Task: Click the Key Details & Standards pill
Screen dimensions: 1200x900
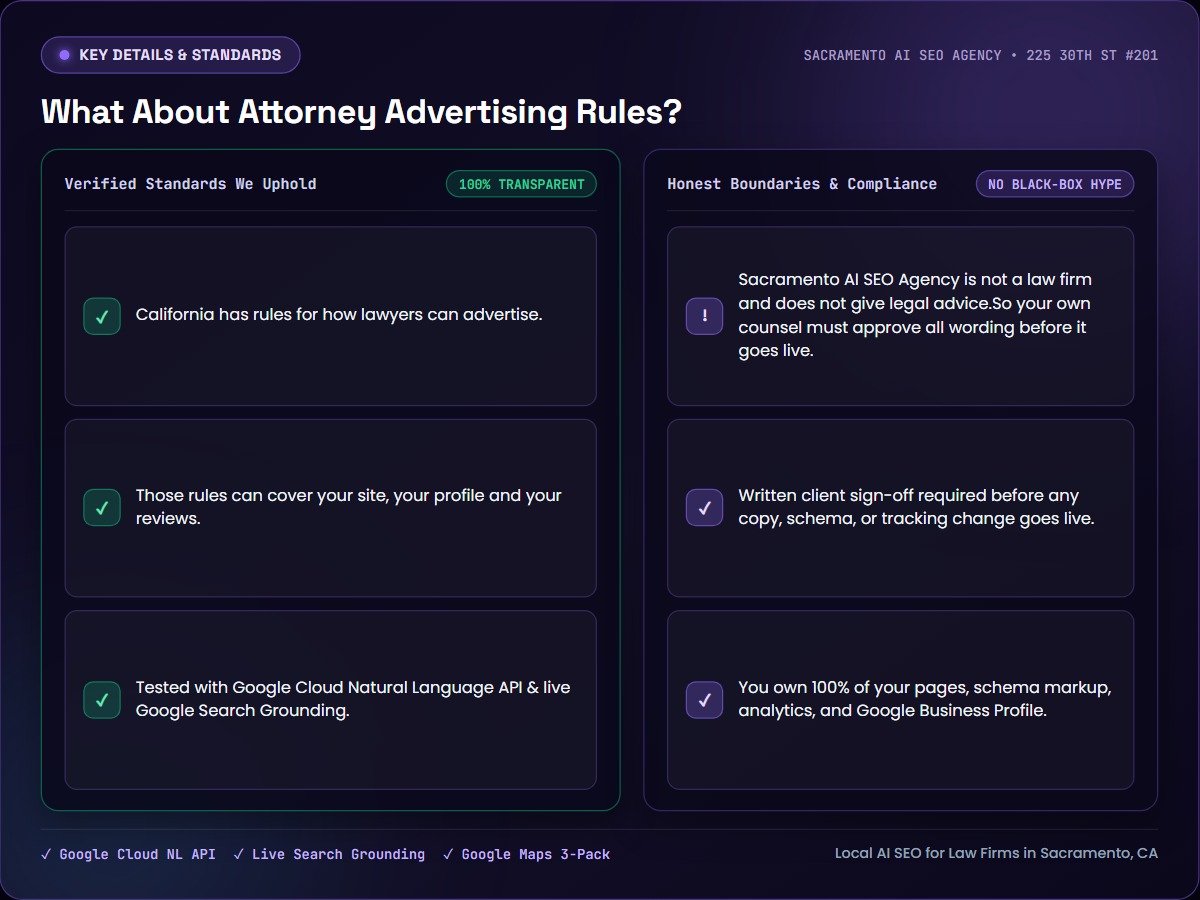Action: coord(171,55)
